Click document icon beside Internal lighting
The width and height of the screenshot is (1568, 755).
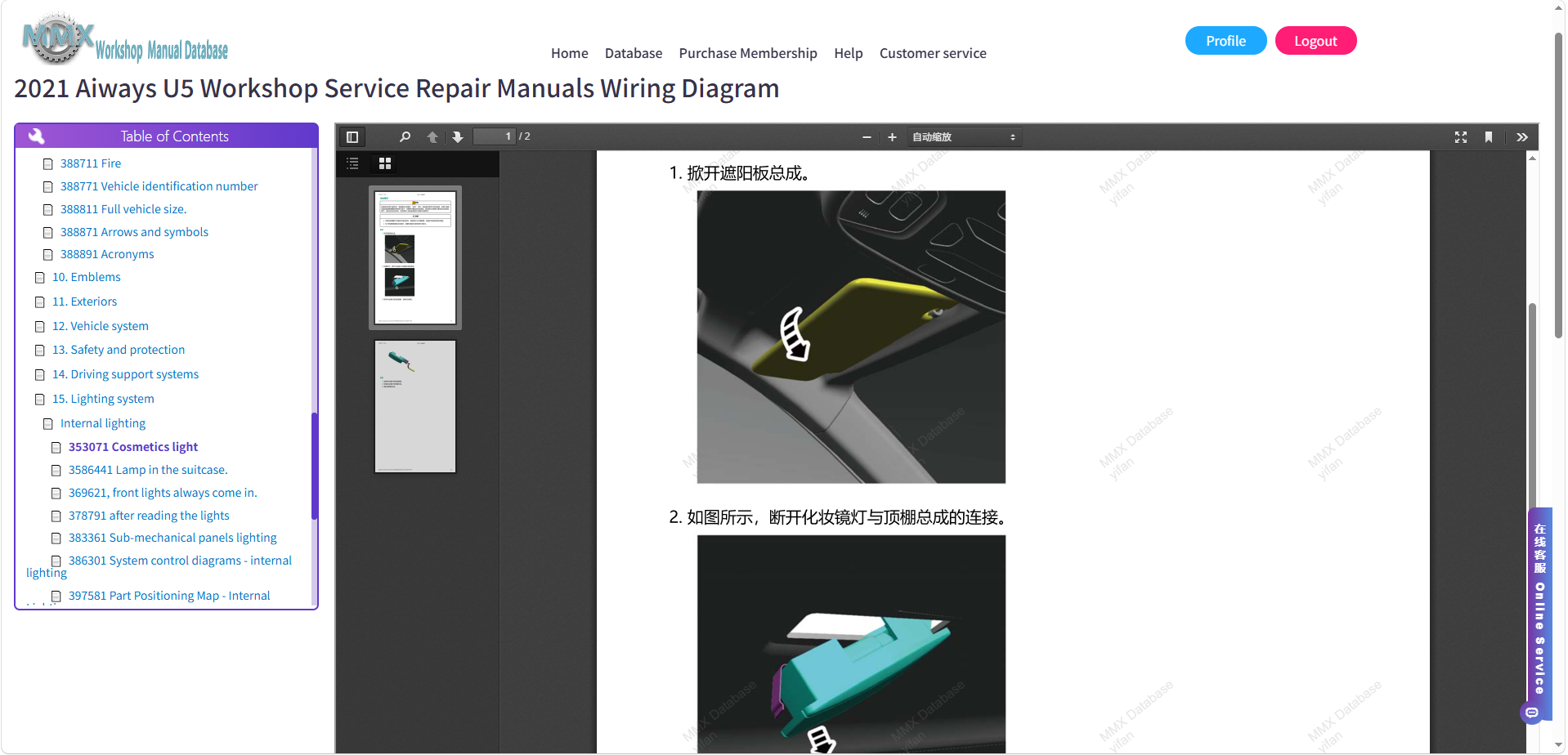tap(47, 424)
